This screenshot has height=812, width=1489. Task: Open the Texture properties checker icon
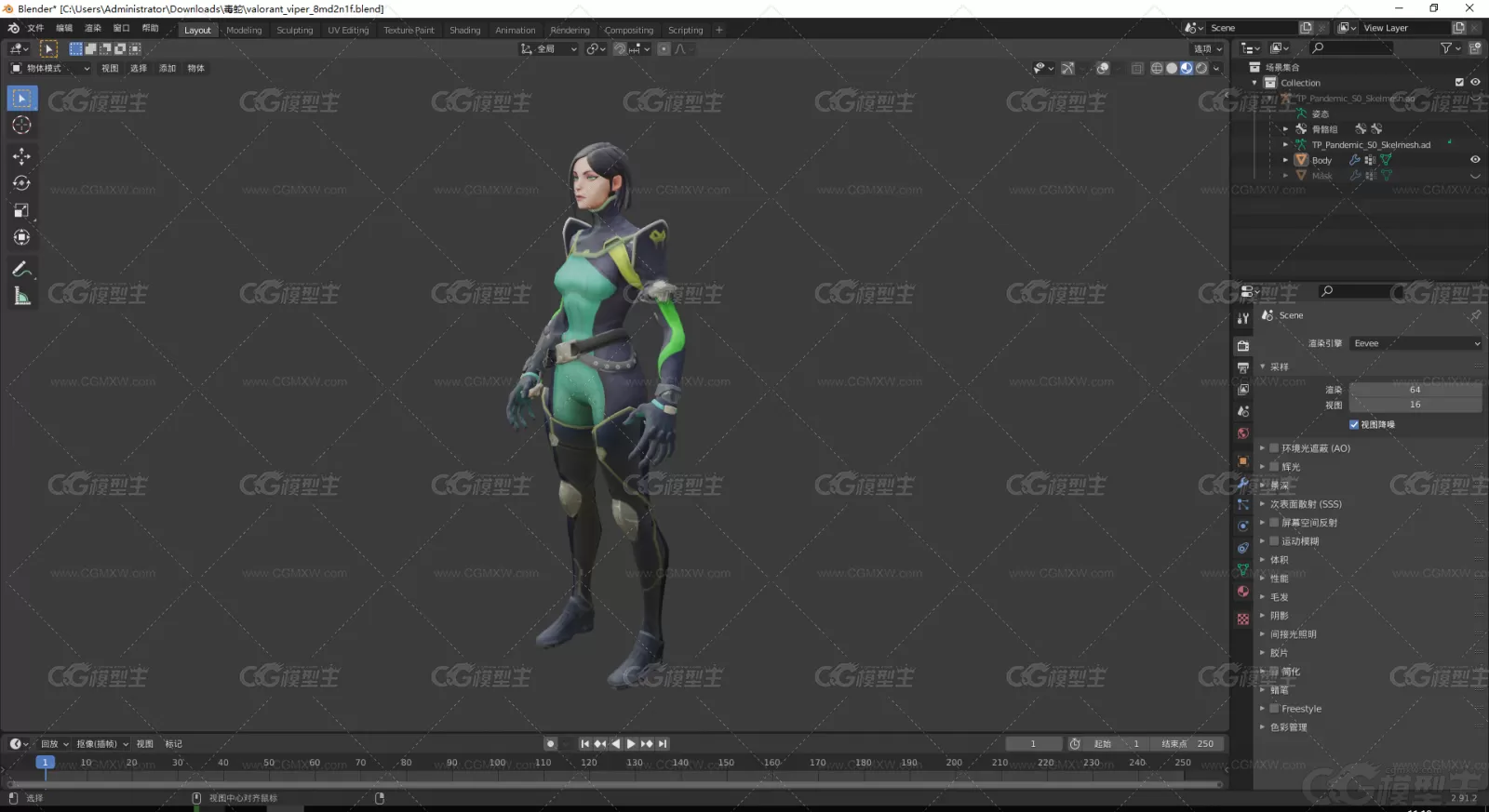(x=1243, y=619)
